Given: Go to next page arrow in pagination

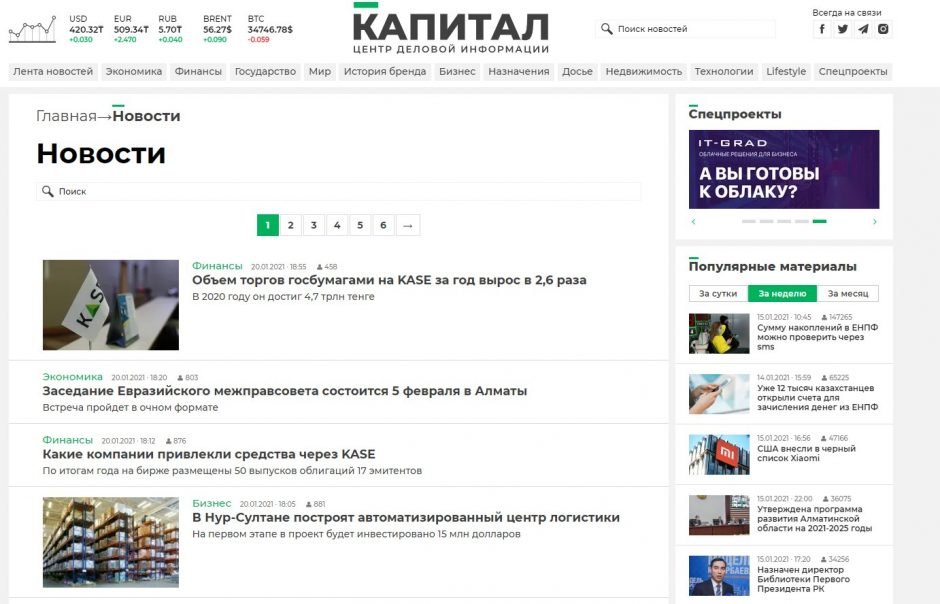Looking at the screenshot, I should (407, 226).
